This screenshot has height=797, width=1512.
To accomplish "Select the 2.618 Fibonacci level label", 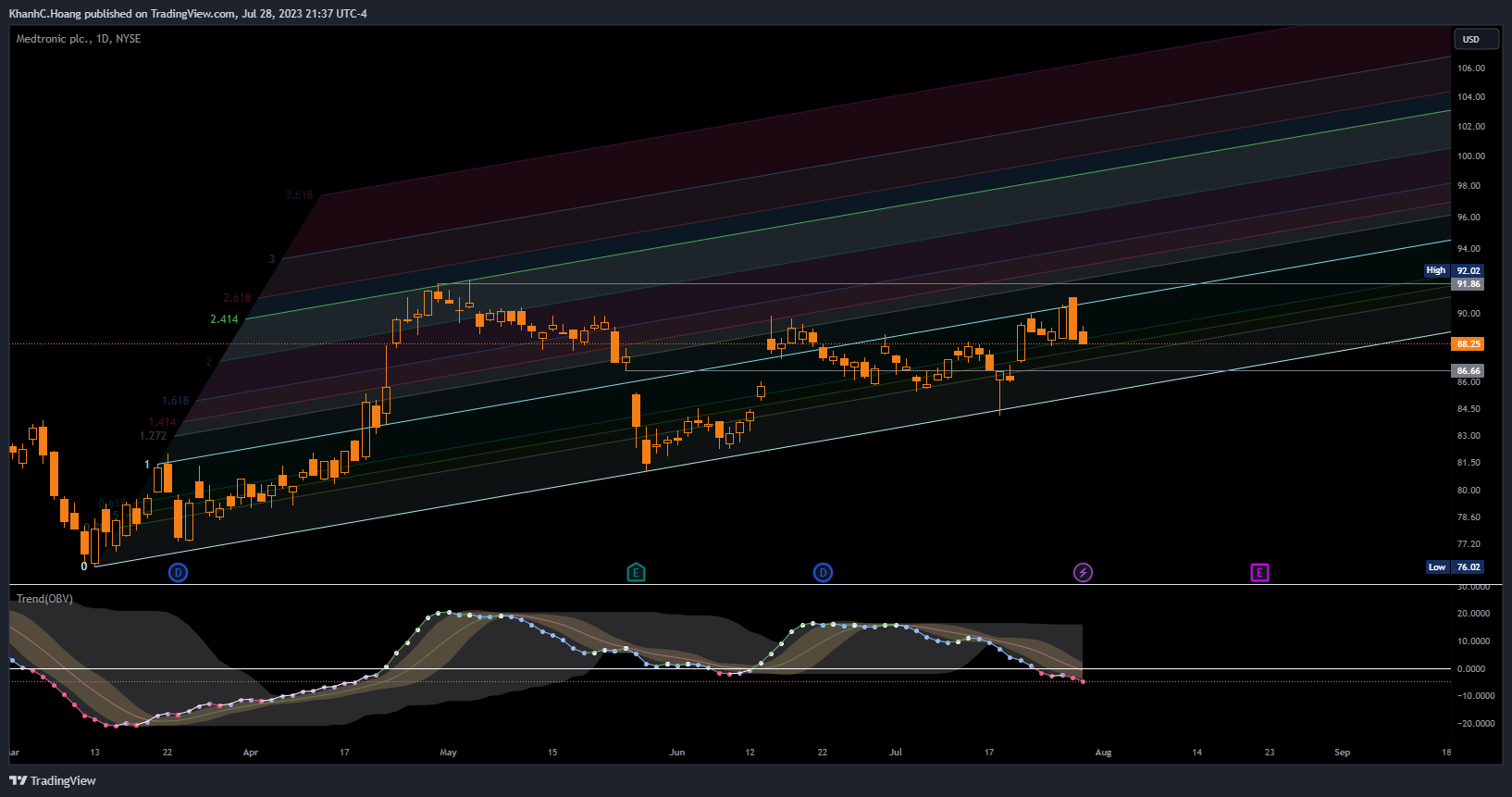I will [x=237, y=298].
